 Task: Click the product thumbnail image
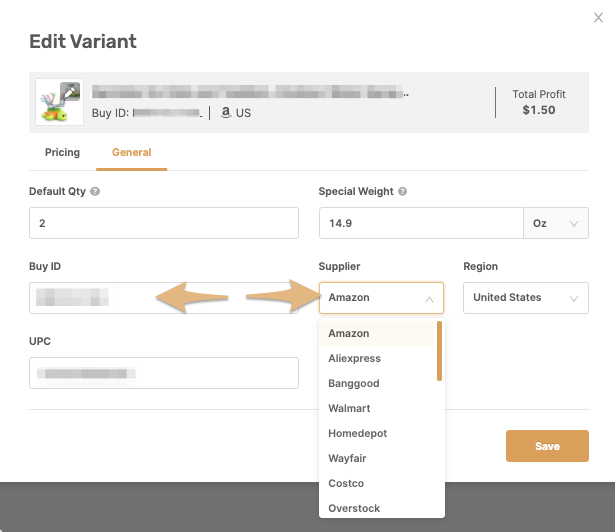tap(59, 102)
